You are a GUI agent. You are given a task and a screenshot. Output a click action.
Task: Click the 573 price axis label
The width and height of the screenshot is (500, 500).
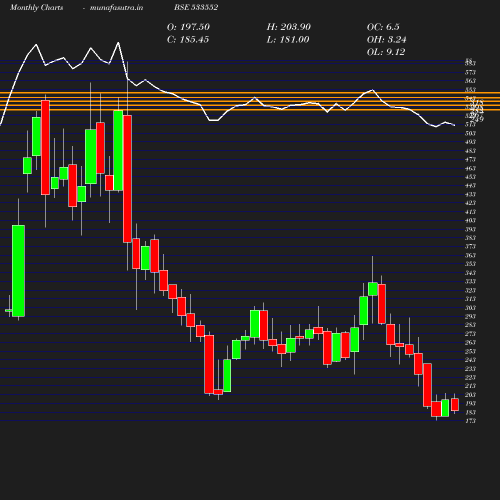click(x=470, y=72)
